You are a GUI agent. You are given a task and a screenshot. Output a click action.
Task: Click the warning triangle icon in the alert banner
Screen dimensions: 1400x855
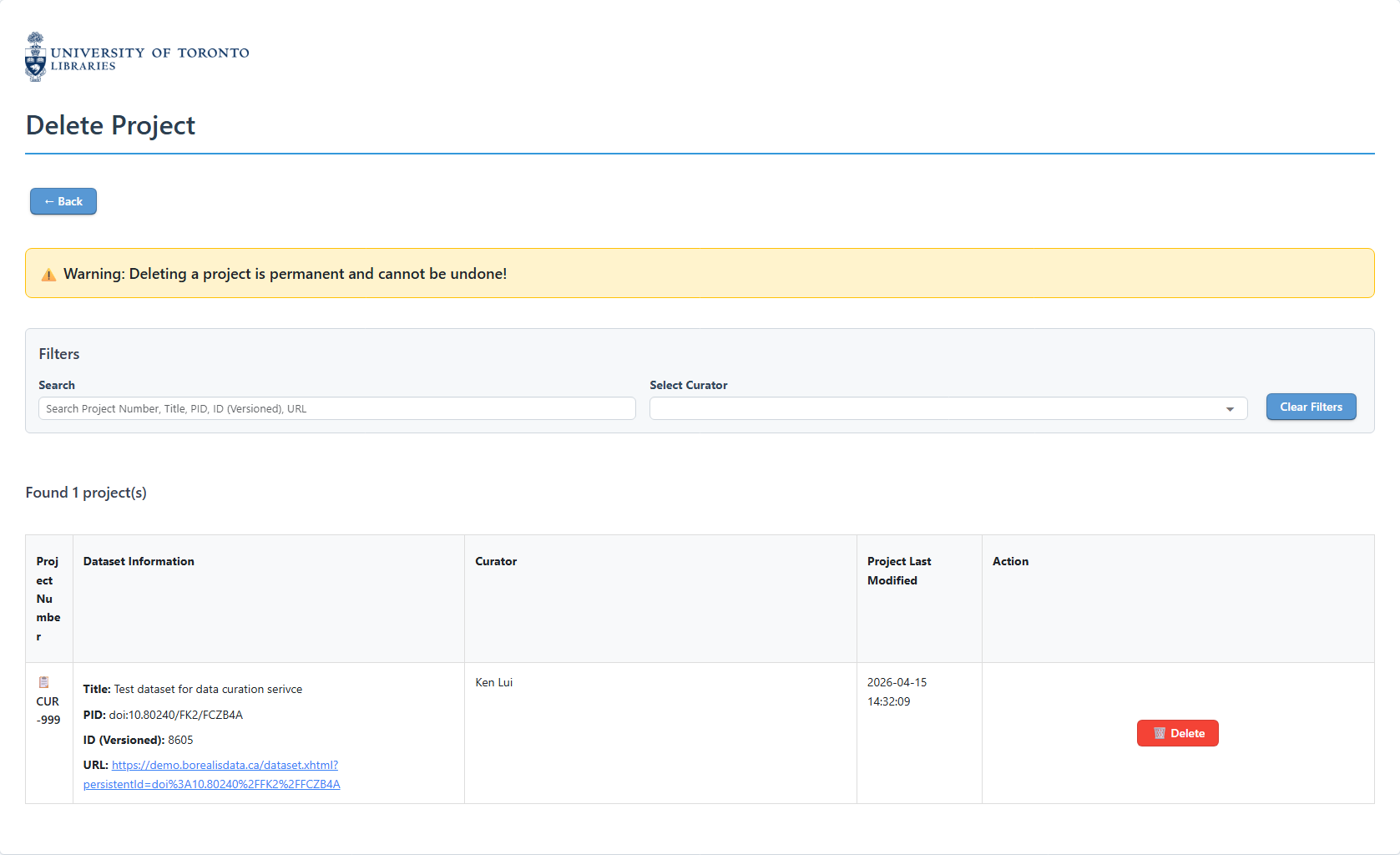coord(48,274)
